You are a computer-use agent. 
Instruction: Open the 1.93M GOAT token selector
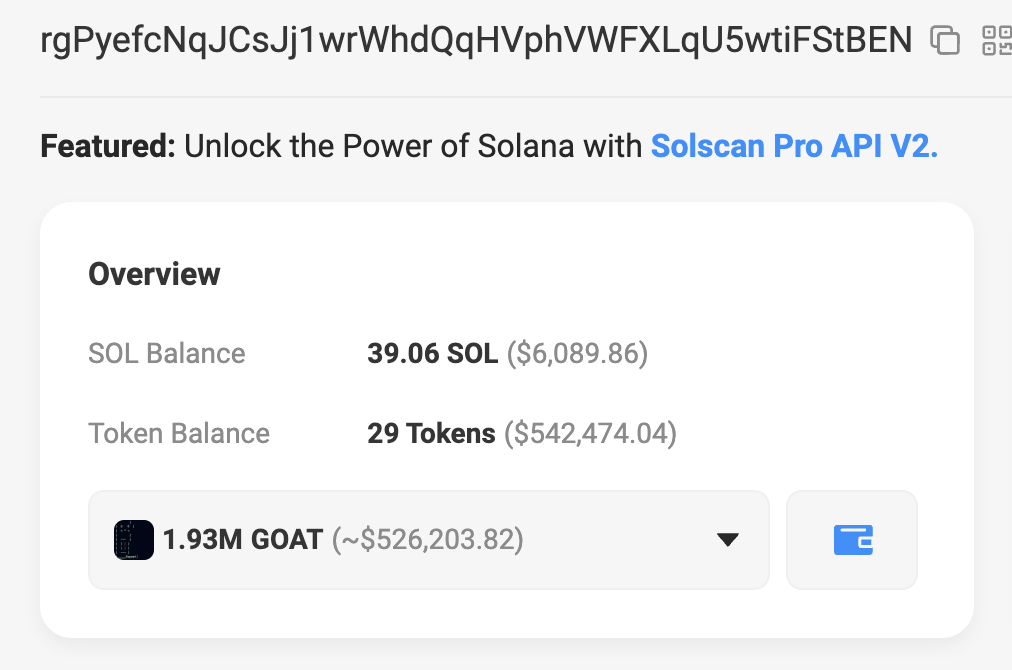pyautogui.click(x=428, y=540)
